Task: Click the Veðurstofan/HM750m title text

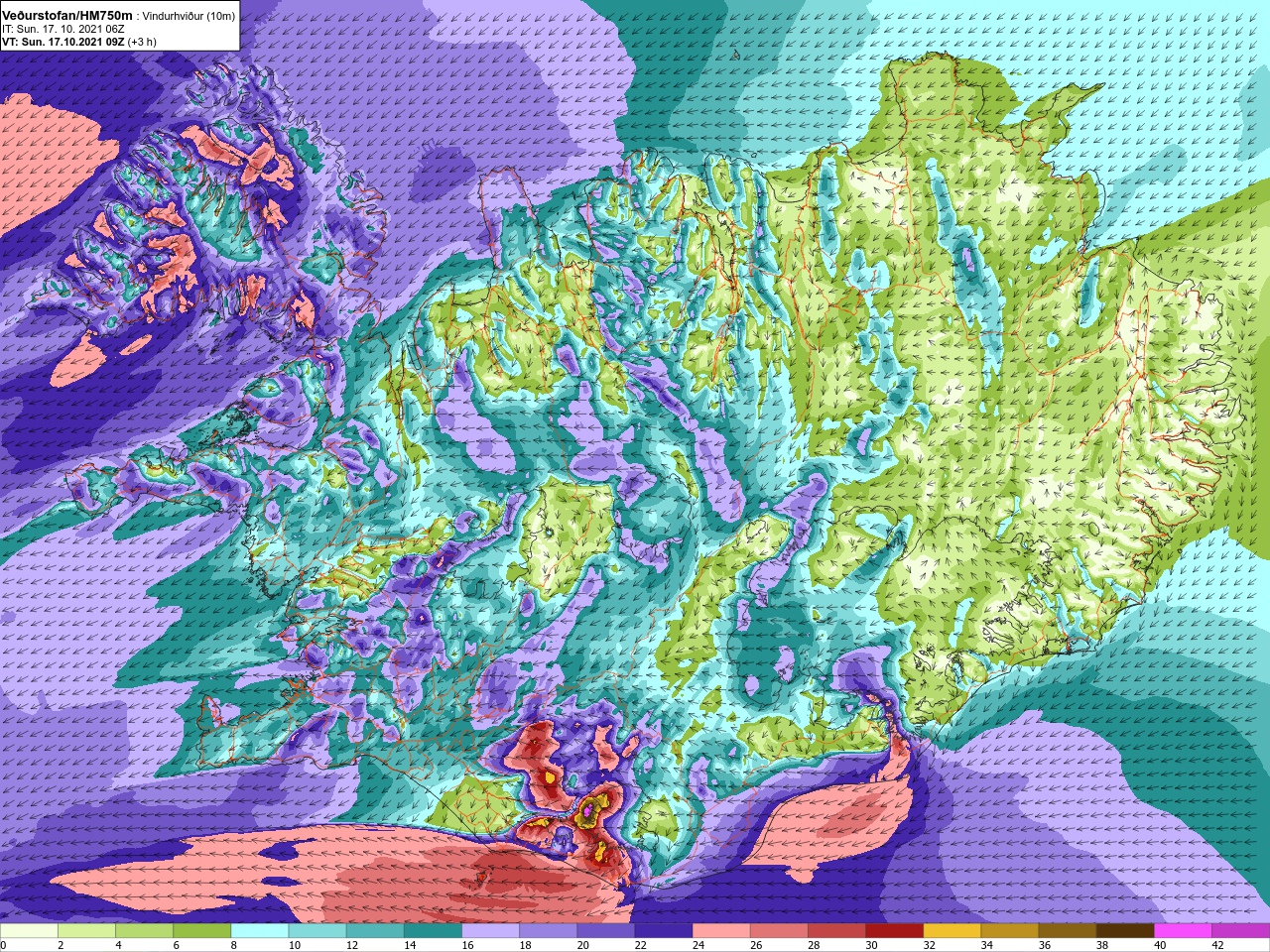Action: [67, 15]
